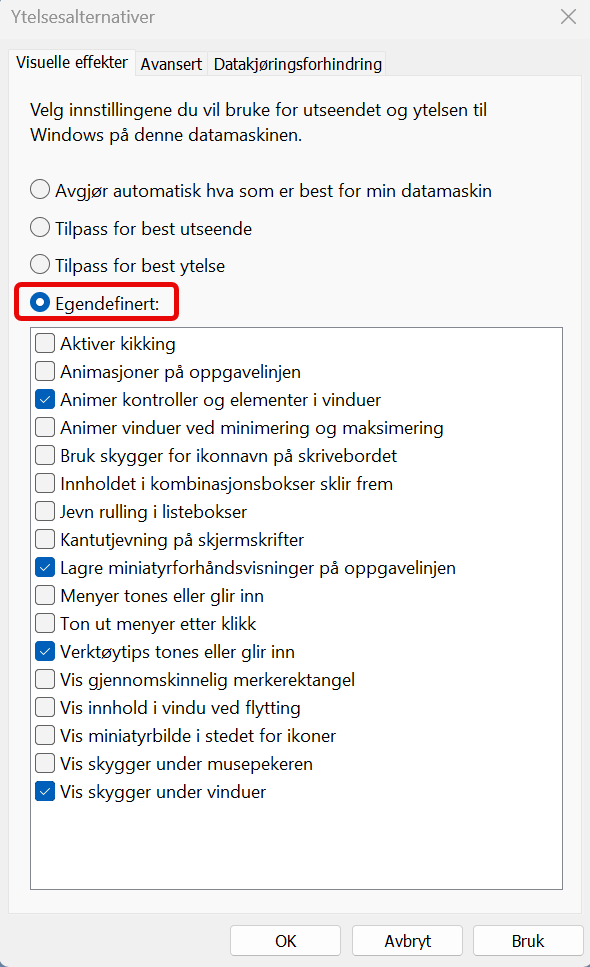Pick the Egendefinert option
The width and height of the screenshot is (590, 967).
click(37, 302)
